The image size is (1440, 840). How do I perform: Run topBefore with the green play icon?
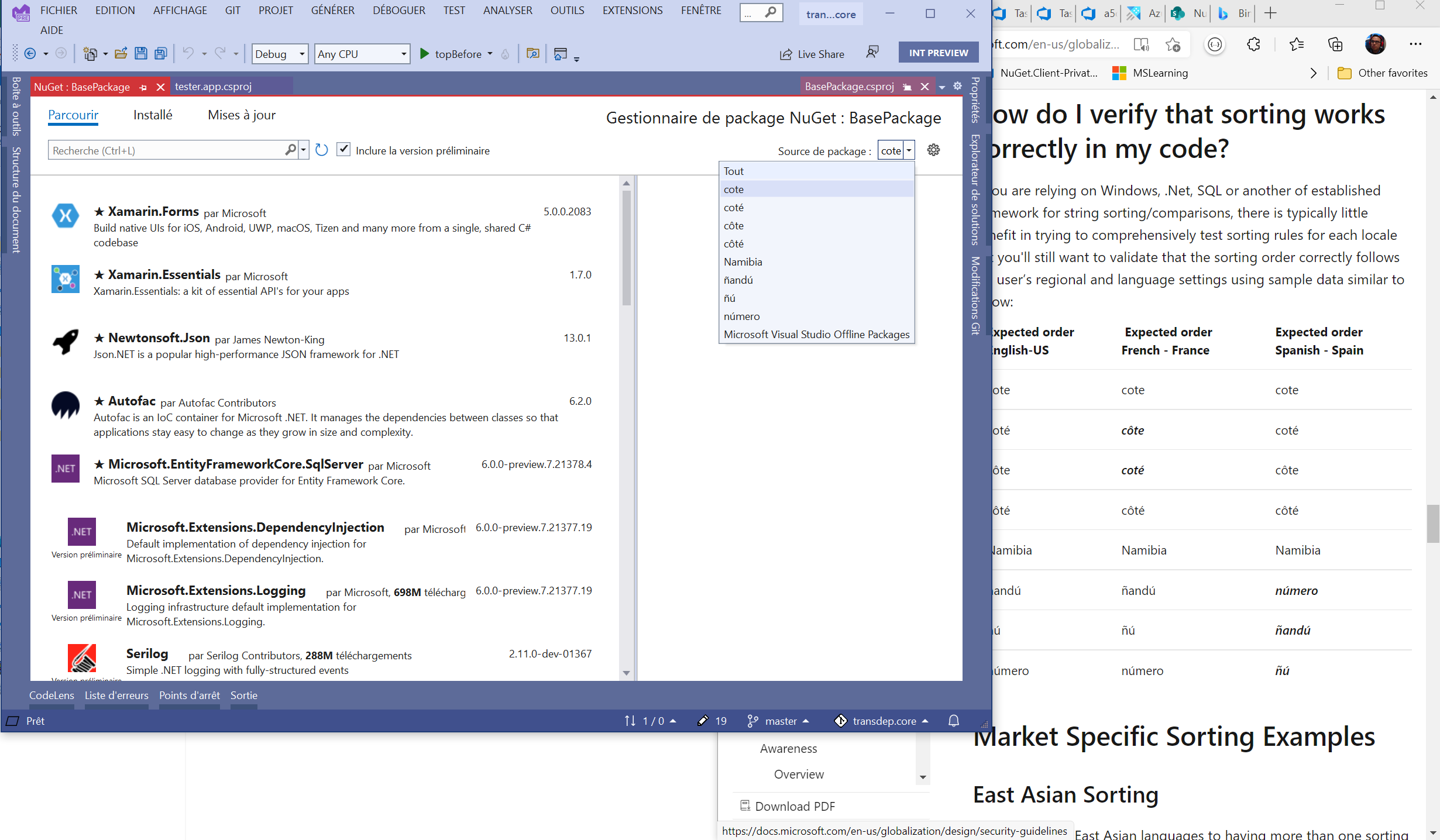425,54
